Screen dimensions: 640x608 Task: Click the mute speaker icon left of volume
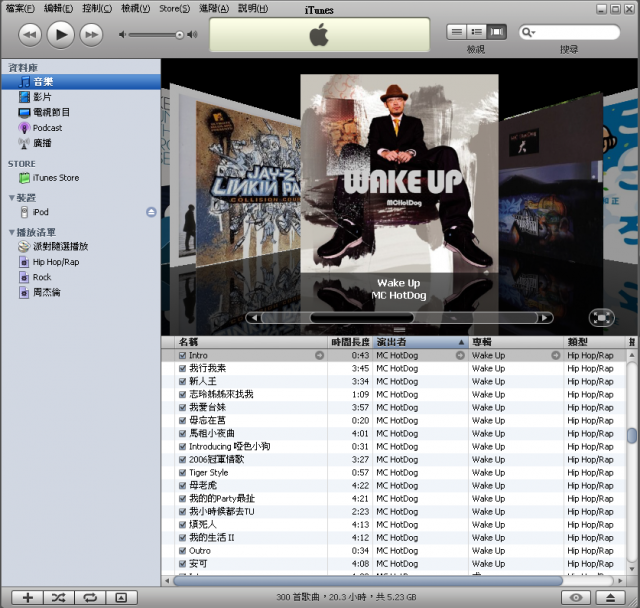tap(122, 35)
